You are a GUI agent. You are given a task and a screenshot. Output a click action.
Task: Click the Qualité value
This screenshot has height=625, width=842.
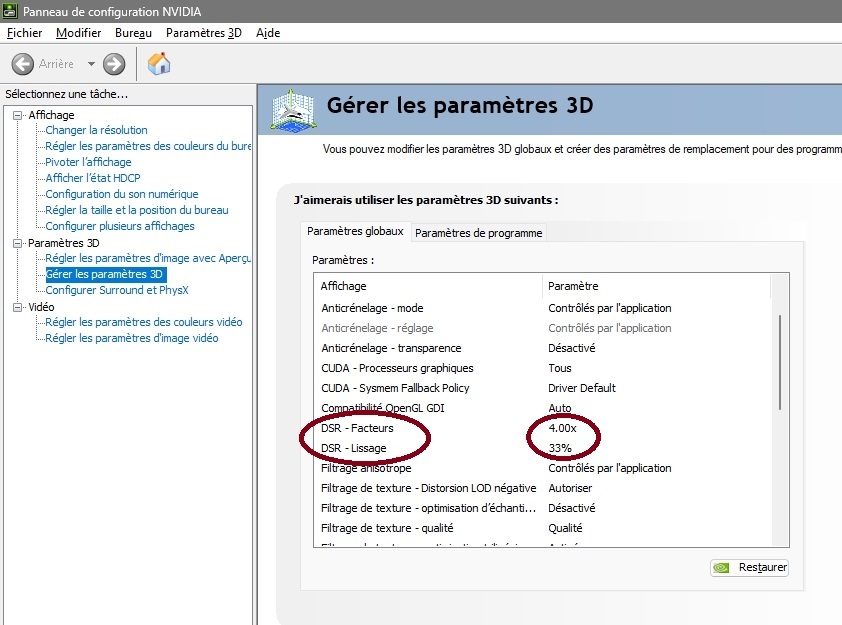(565, 528)
